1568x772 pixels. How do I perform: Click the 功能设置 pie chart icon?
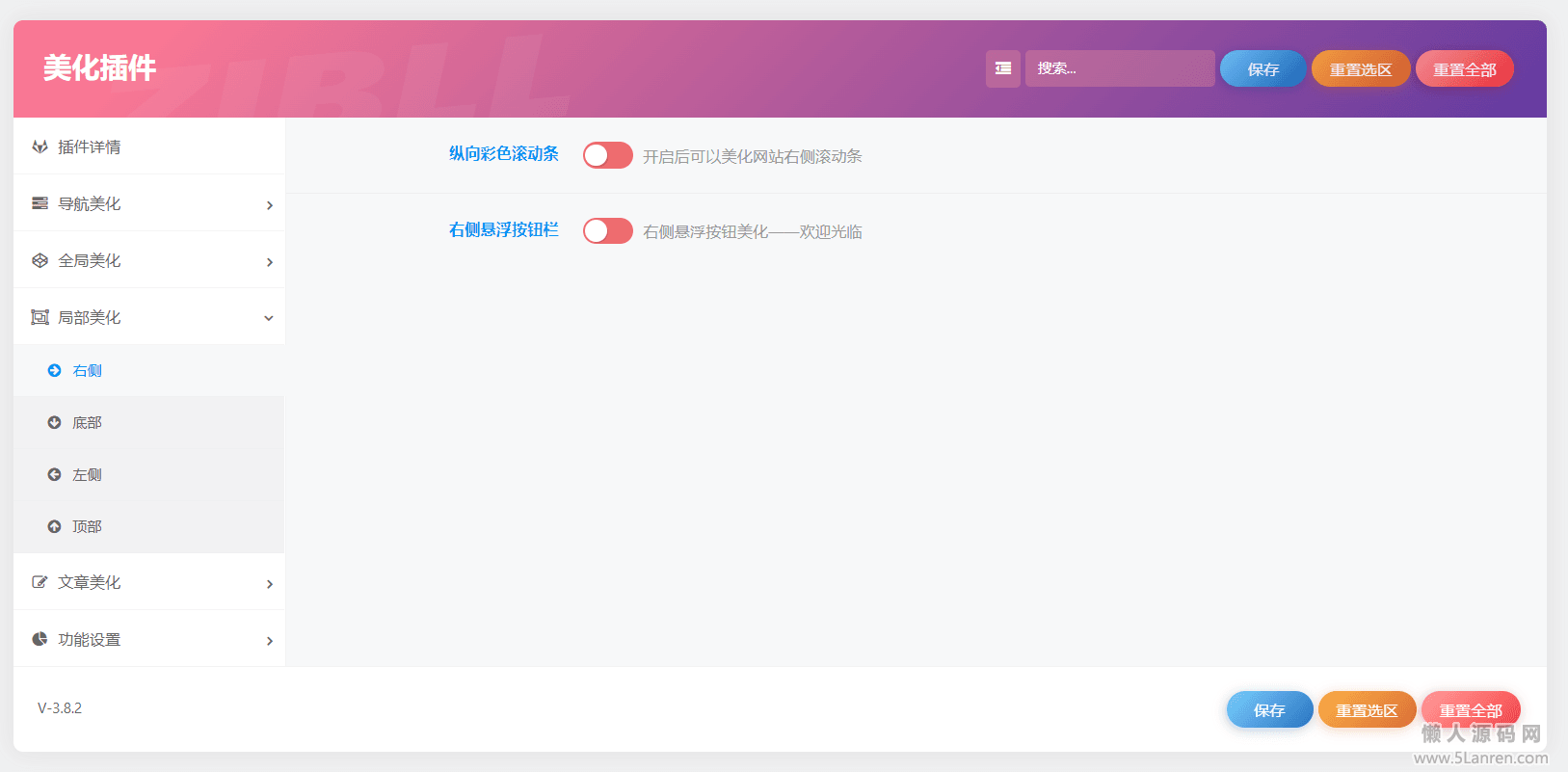click(40, 639)
